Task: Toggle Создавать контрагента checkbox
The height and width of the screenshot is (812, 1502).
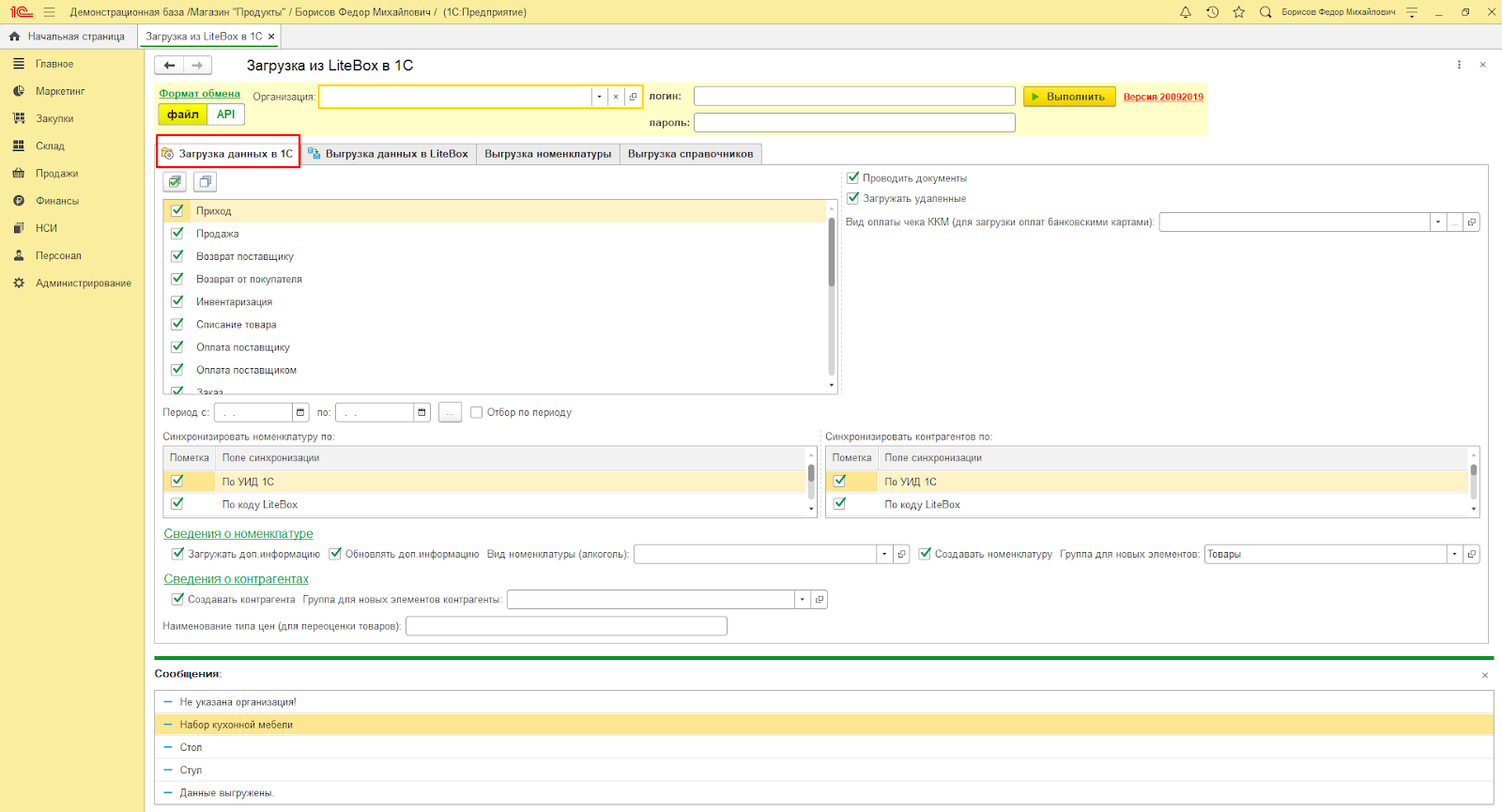Action: [x=177, y=599]
